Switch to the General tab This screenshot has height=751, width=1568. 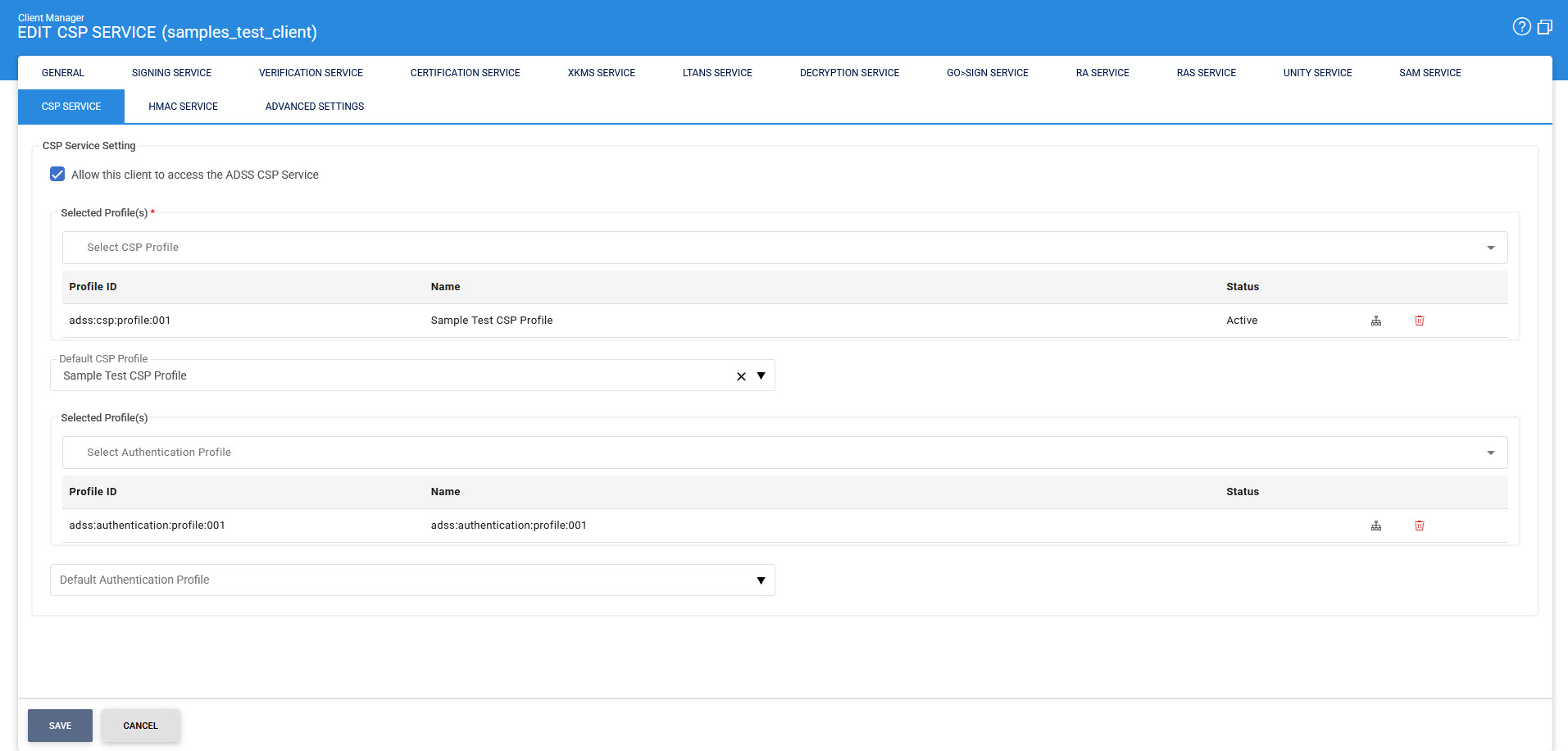click(x=63, y=73)
